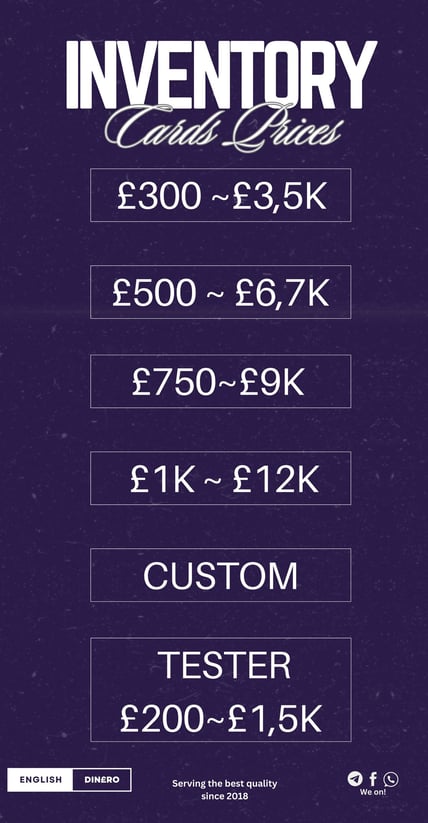Image resolution: width=428 pixels, height=823 pixels.
Task: Click the TESTER label text
Action: [x=224, y=666]
